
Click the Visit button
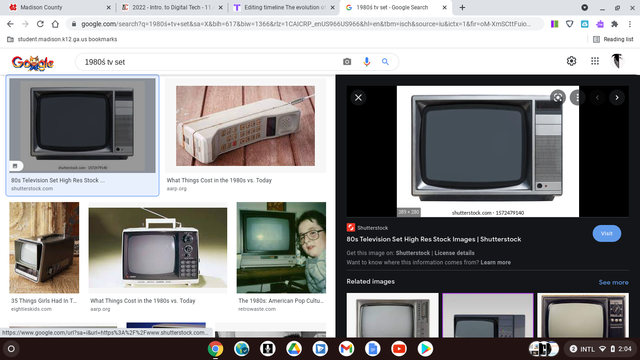(607, 233)
